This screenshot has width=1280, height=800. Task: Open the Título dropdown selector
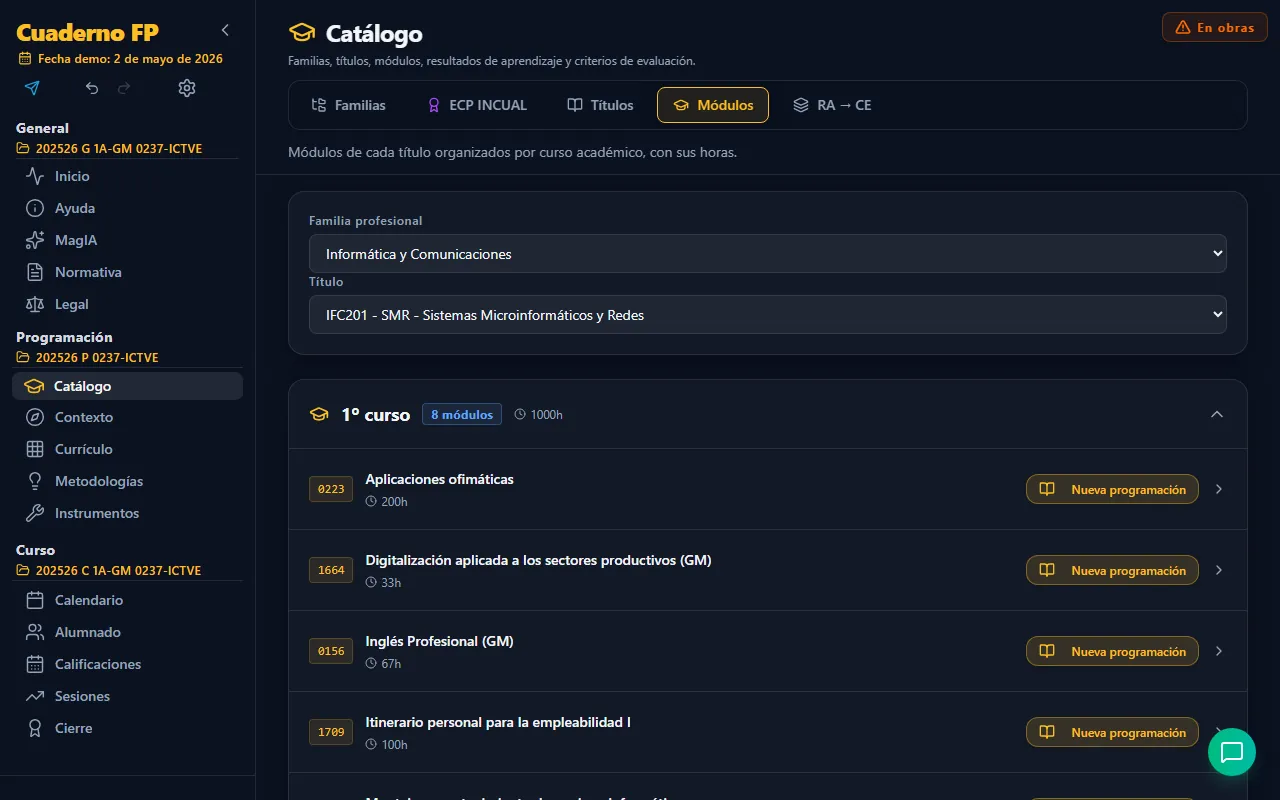tap(767, 315)
